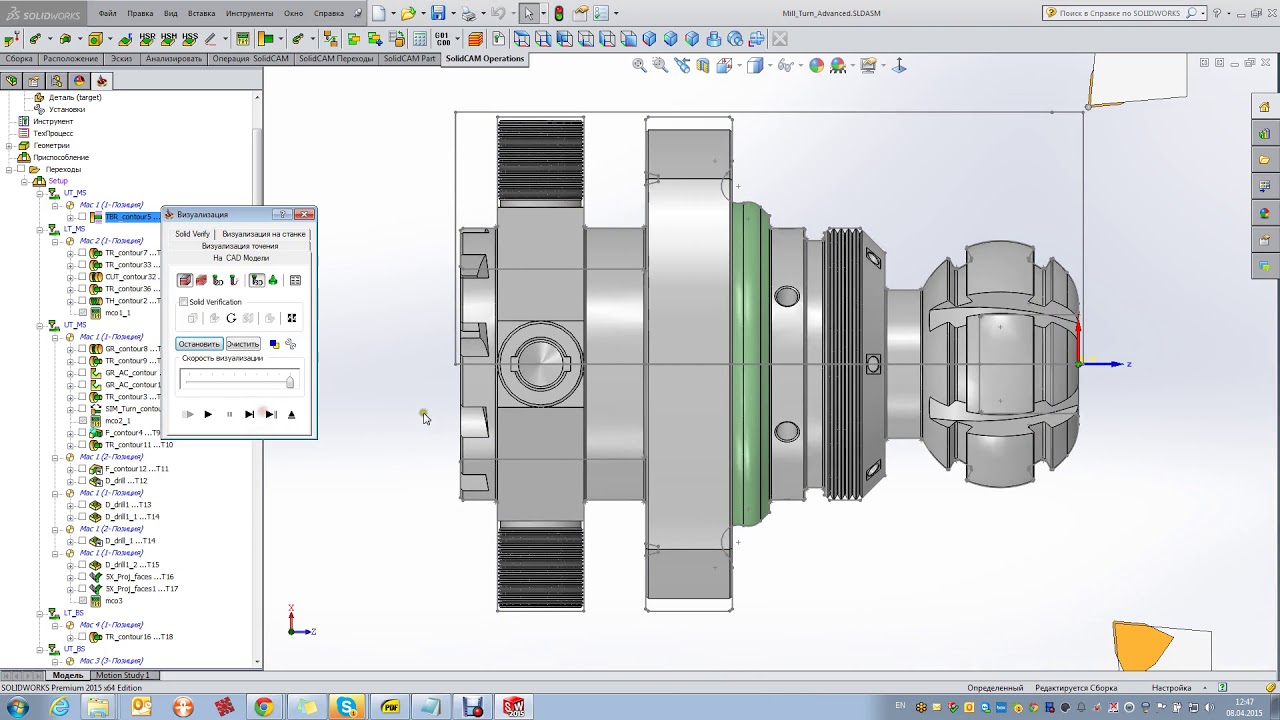Open Google Chrome from the taskbar

coord(263,707)
